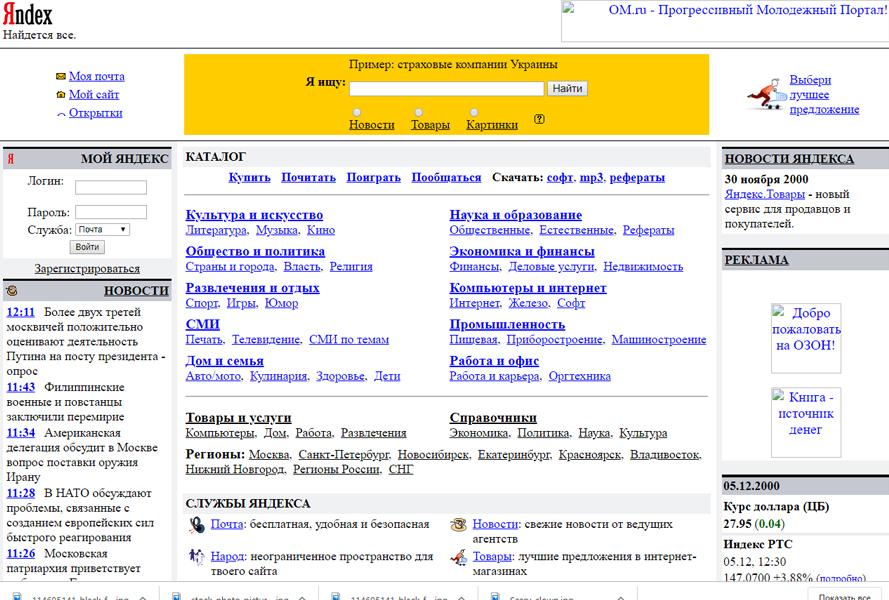Open the Почитать tab in catalog header
889x600 pixels.
click(308, 177)
